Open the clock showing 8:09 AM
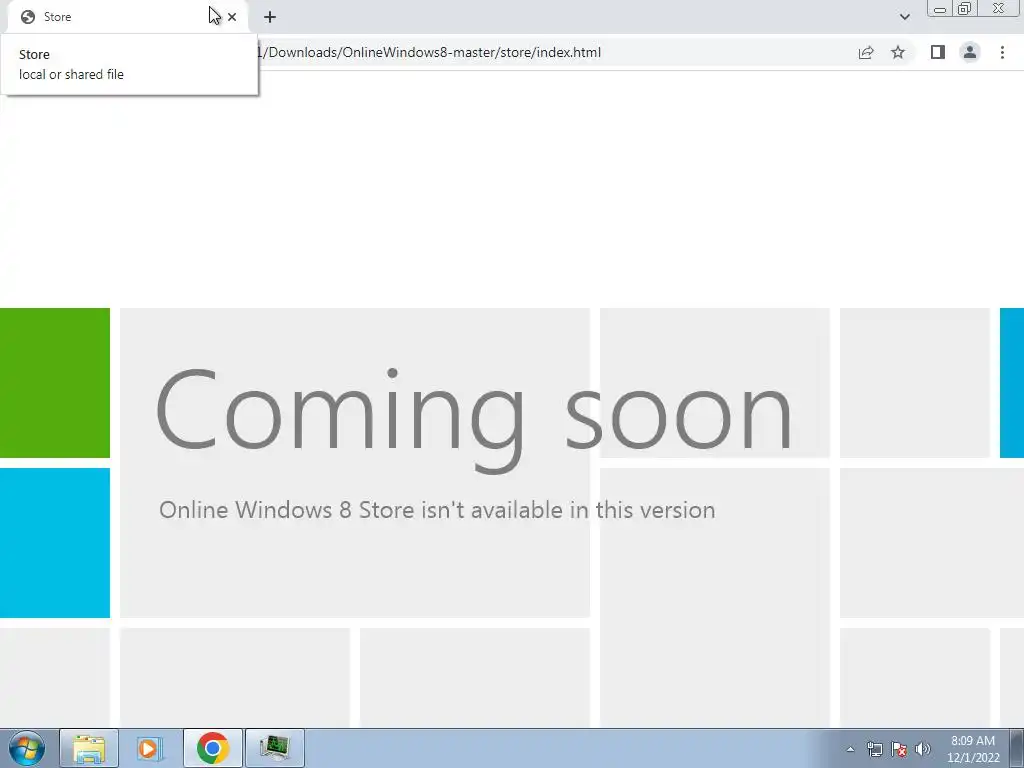Screen dimensions: 1024x768 (973, 749)
